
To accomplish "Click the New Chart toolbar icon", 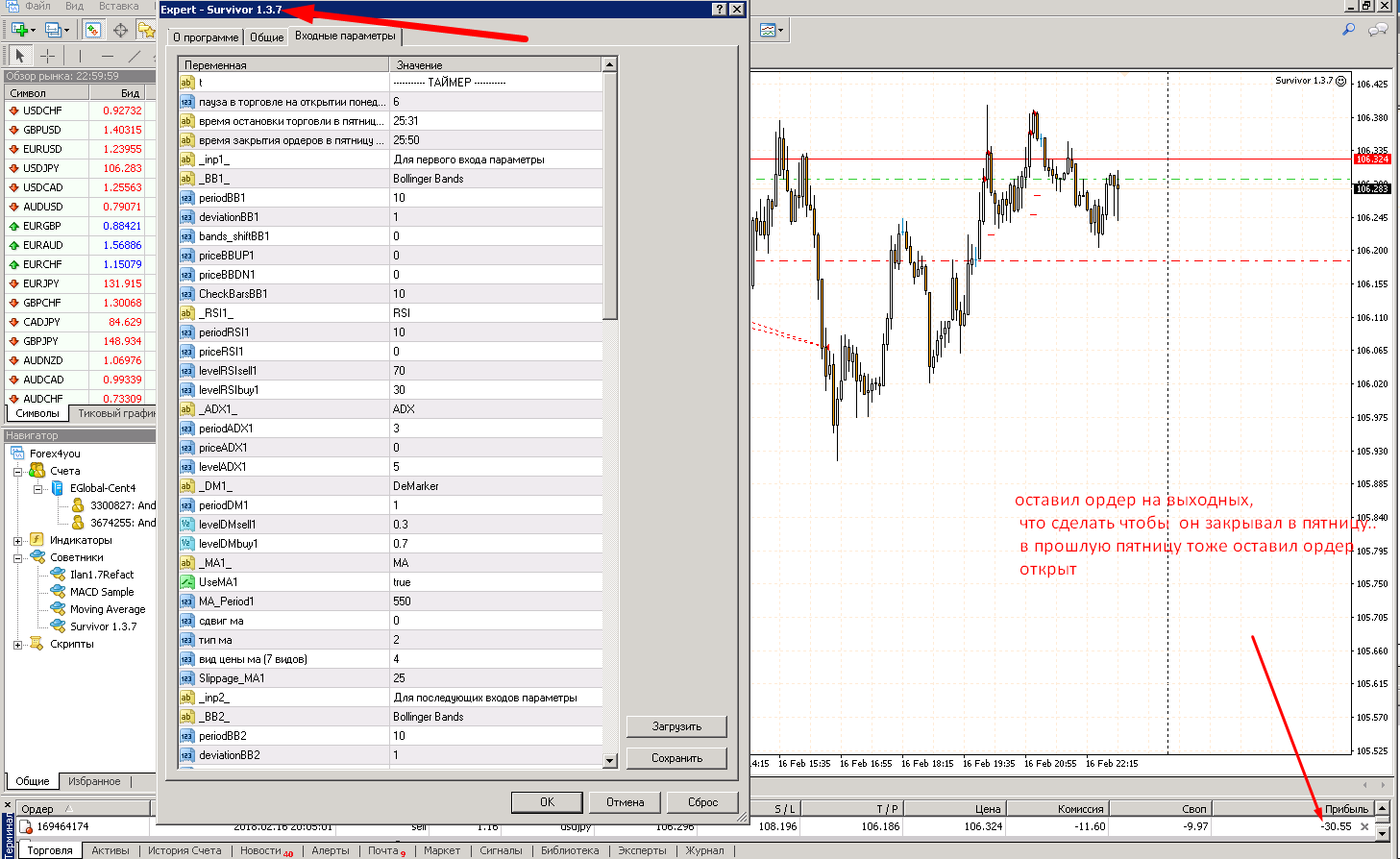I will (18, 30).
